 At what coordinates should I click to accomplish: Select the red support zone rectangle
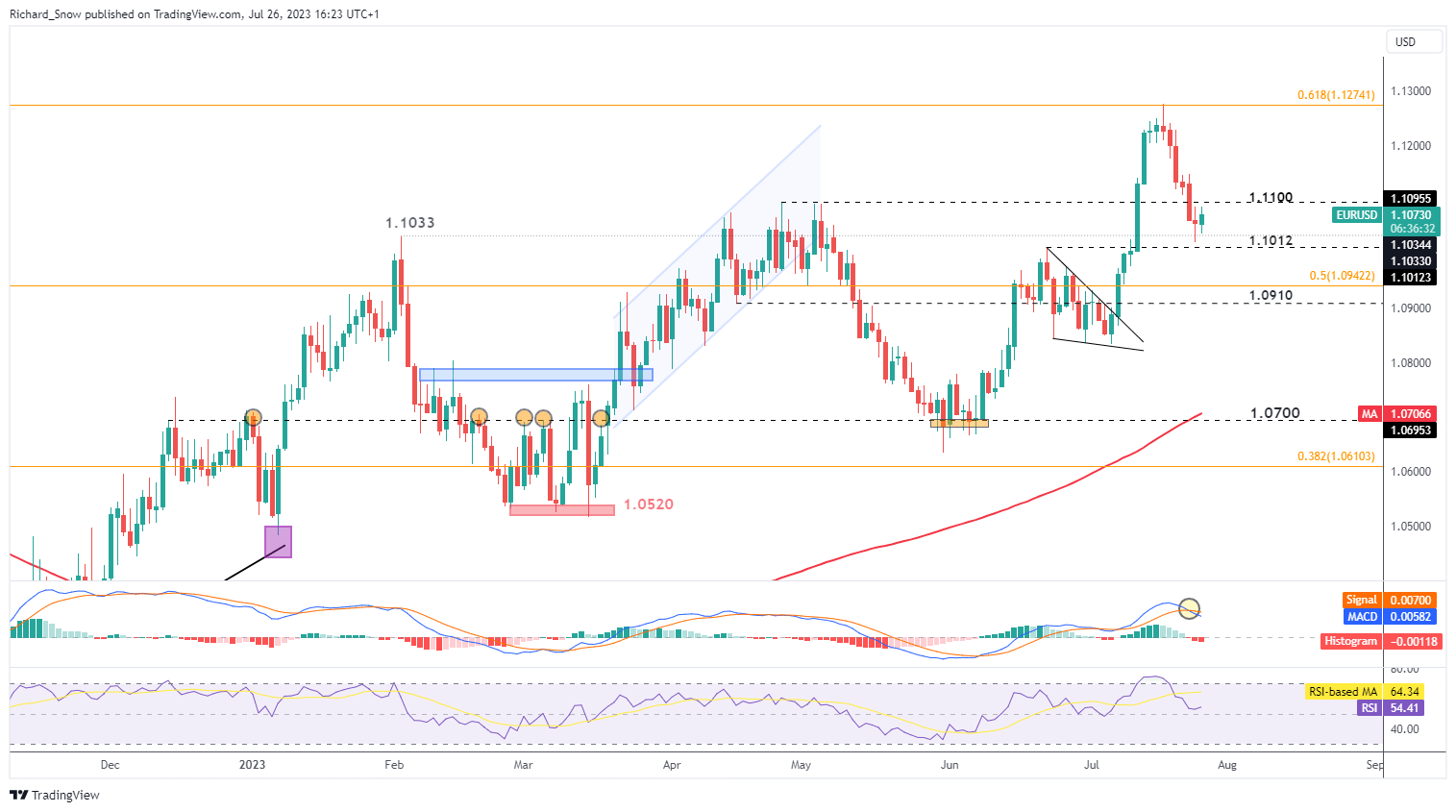[562, 510]
